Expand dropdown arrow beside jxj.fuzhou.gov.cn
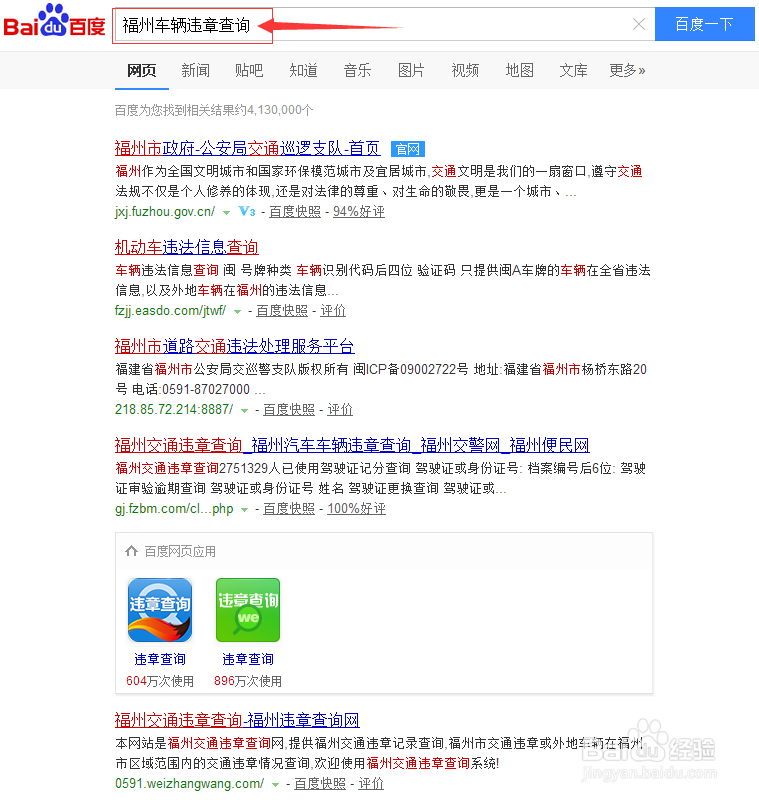Viewport: 759px width, 800px height. pyautogui.click(x=226, y=212)
